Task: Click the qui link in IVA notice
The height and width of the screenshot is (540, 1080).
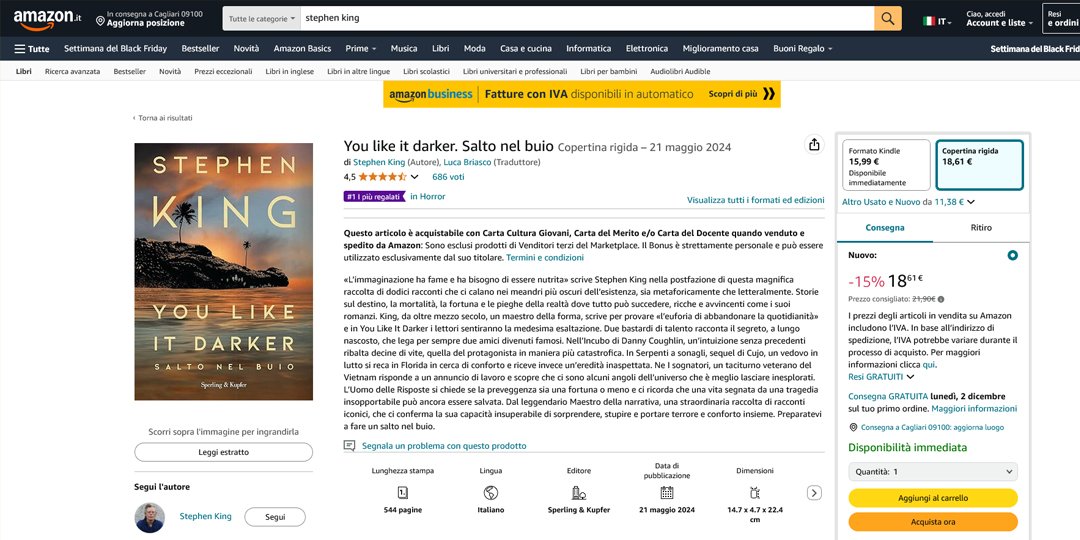Action: pyautogui.click(x=929, y=365)
